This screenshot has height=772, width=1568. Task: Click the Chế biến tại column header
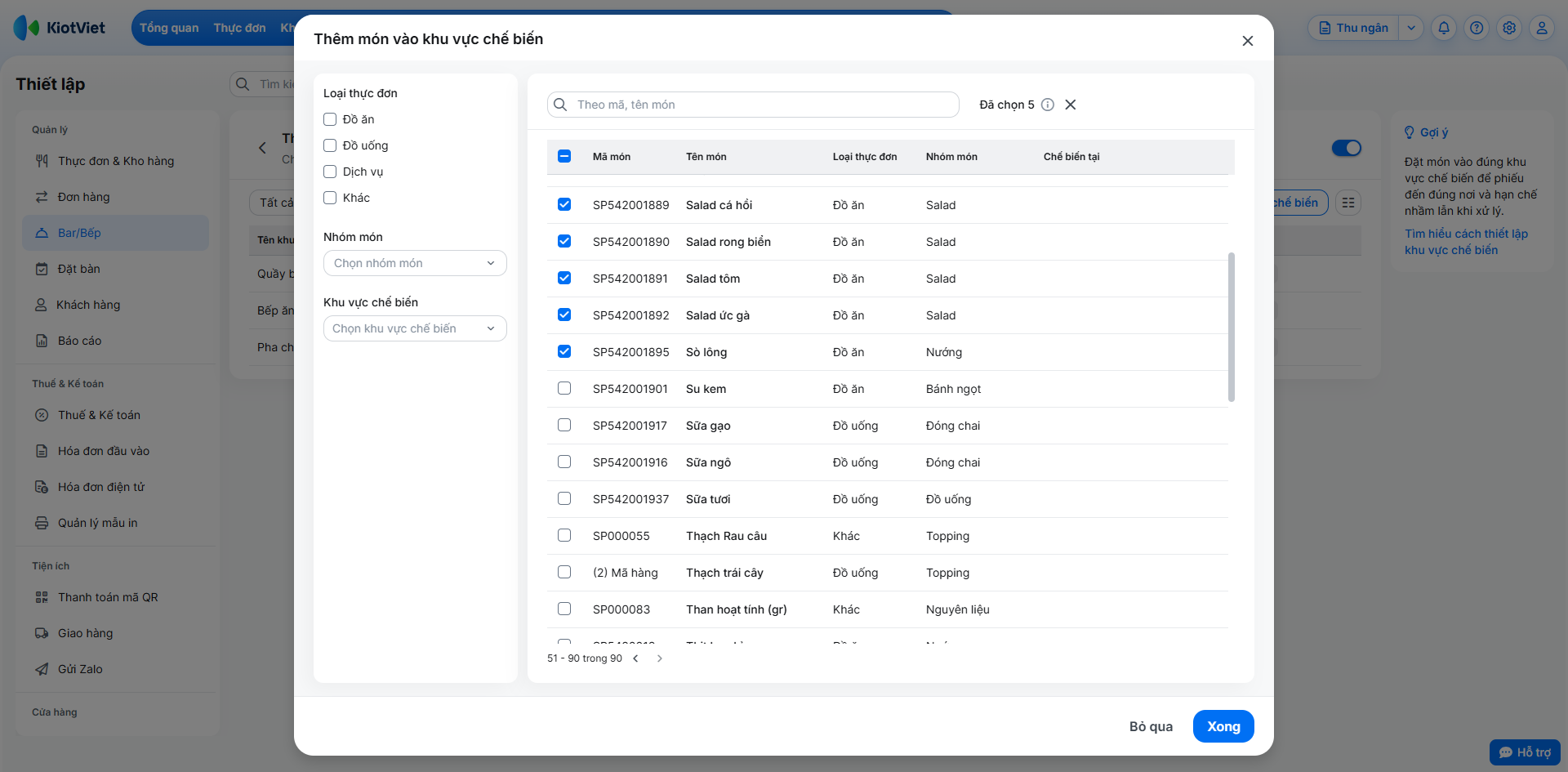[1071, 157]
